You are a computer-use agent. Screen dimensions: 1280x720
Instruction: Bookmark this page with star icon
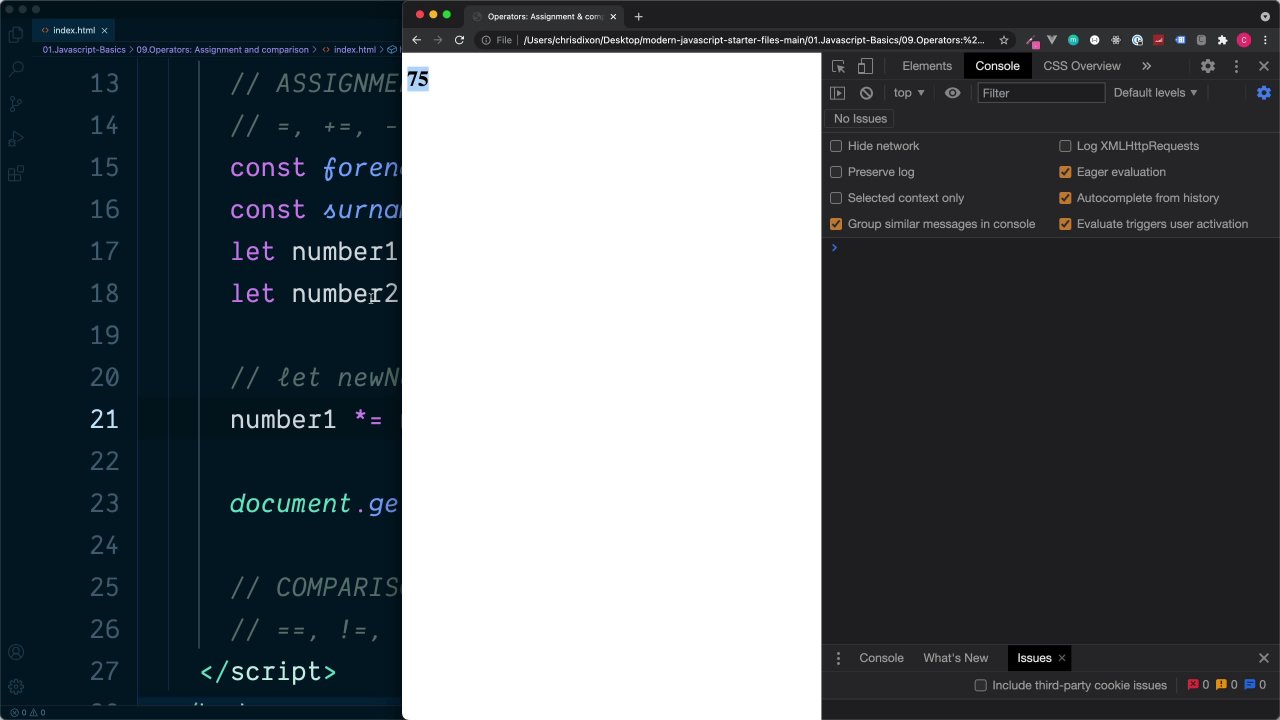[x=1004, y=40]
